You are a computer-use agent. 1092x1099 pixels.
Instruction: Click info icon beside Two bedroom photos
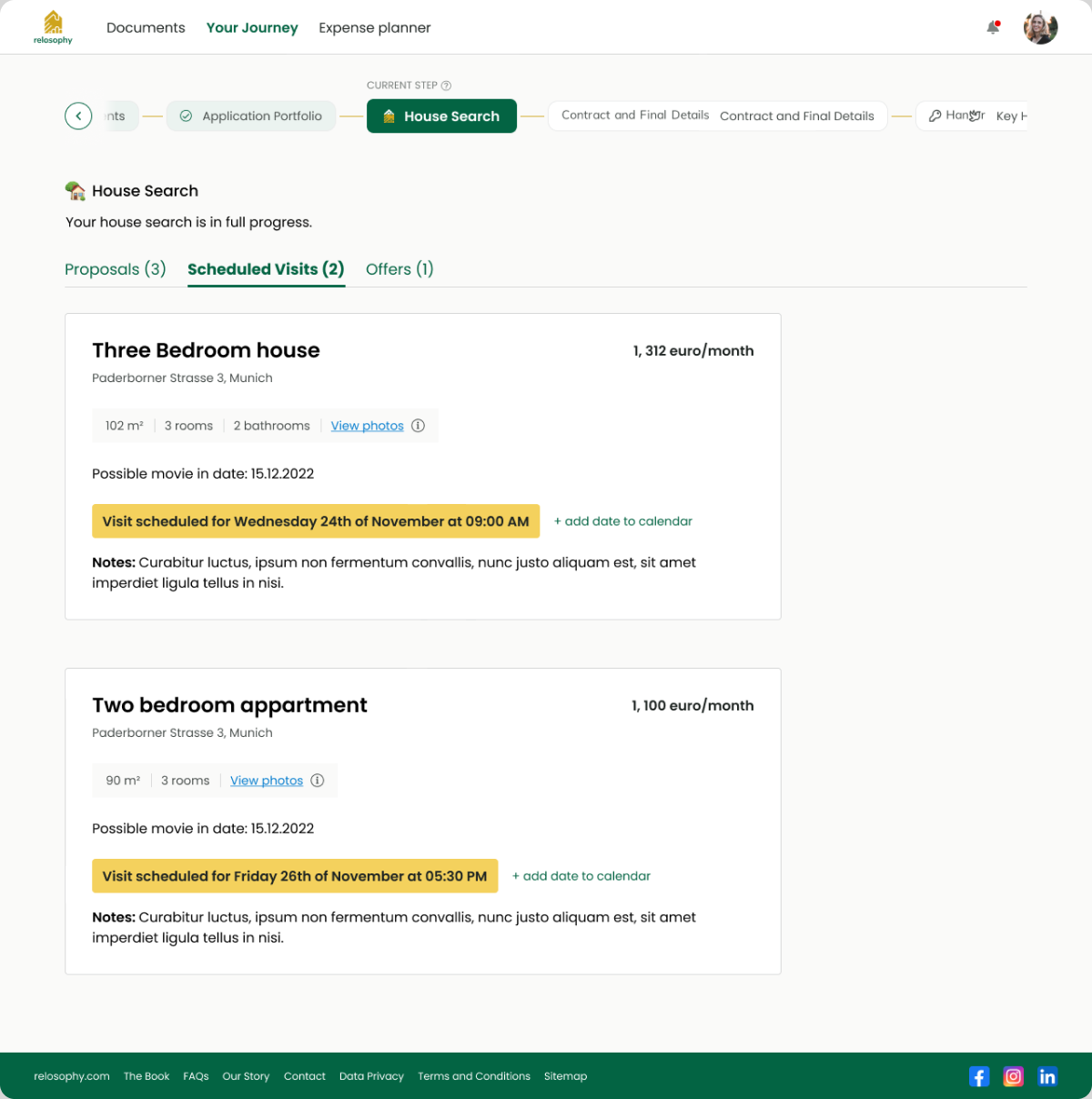pyautogui.click(x=318, y=781)
